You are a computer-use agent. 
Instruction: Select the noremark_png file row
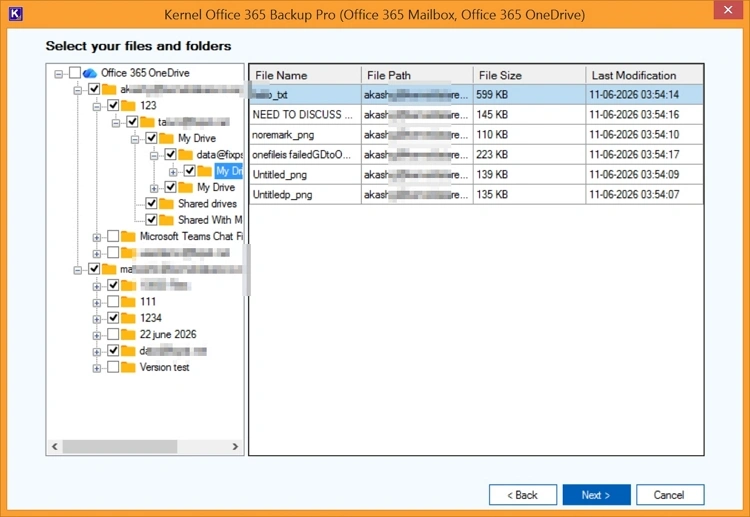[x=476, y=135]
